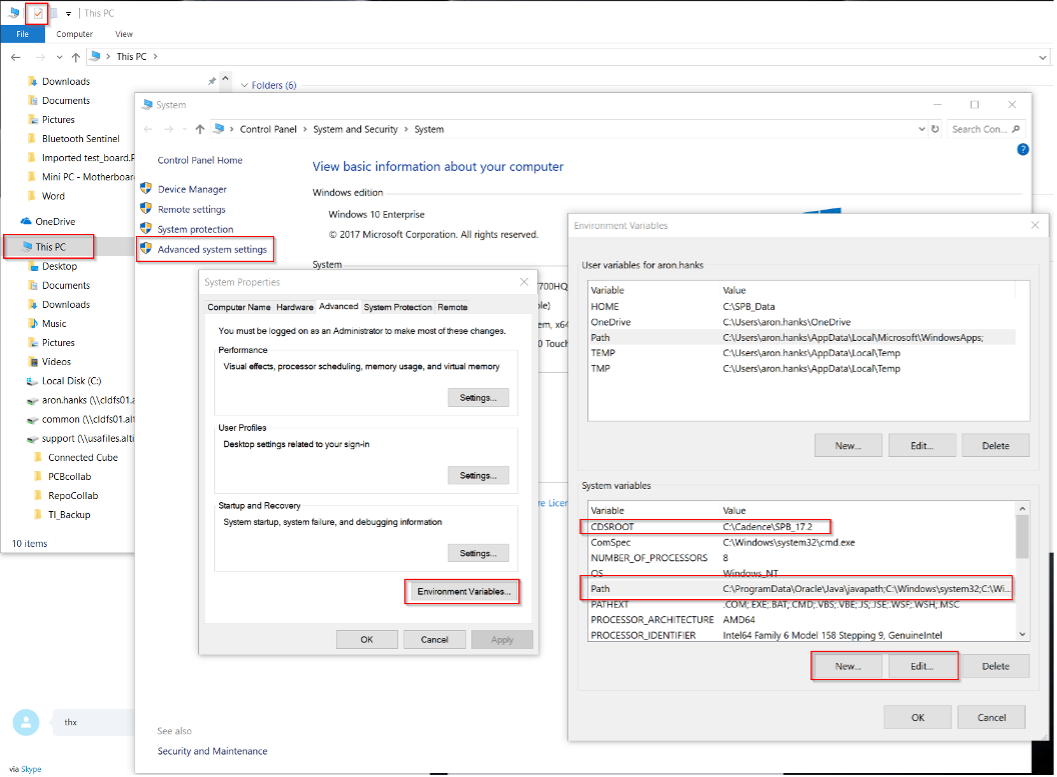Open the recent locations dropdown in Explorer

pyautogui.click(x=59, y=57)
